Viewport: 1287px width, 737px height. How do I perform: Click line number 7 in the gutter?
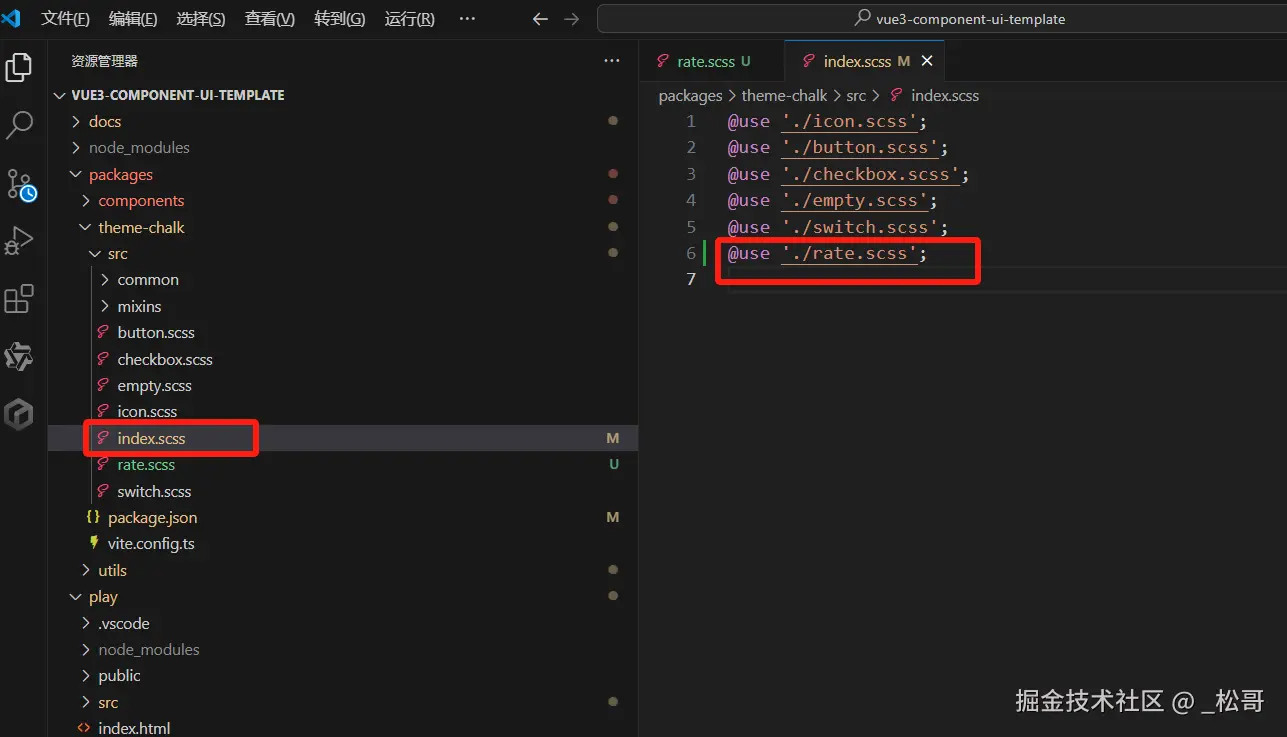690,279
